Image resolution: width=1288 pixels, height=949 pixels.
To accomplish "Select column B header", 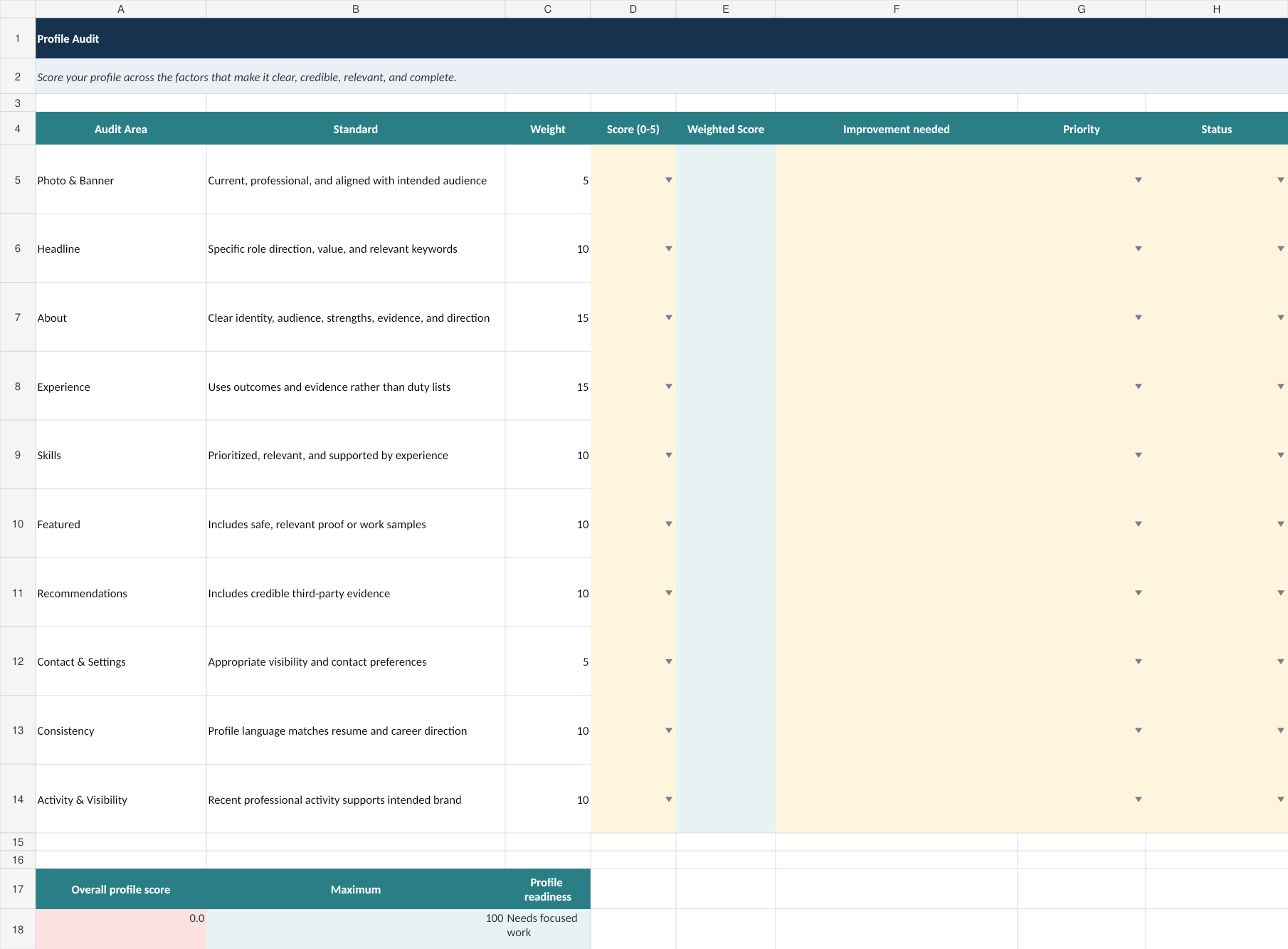I will [356, 9].
